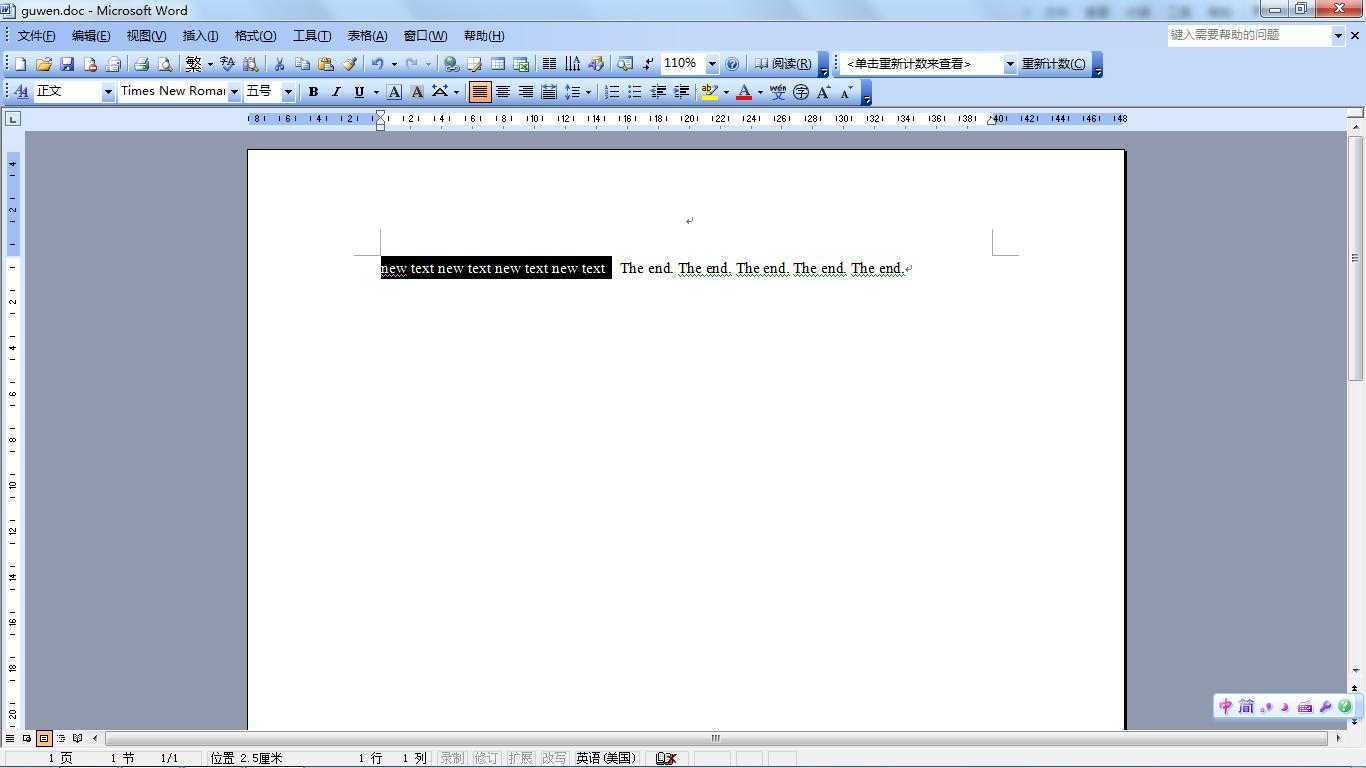Image resolution: width=1366 pixels, height=768 pixels.
Task: Click in the help question input box
Action: point(1249,35)
